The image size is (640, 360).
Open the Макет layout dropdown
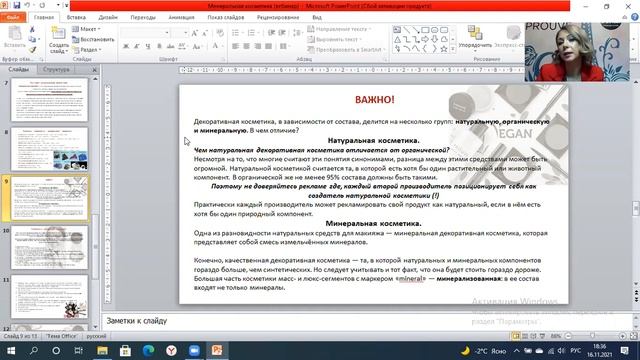(87, 29)
